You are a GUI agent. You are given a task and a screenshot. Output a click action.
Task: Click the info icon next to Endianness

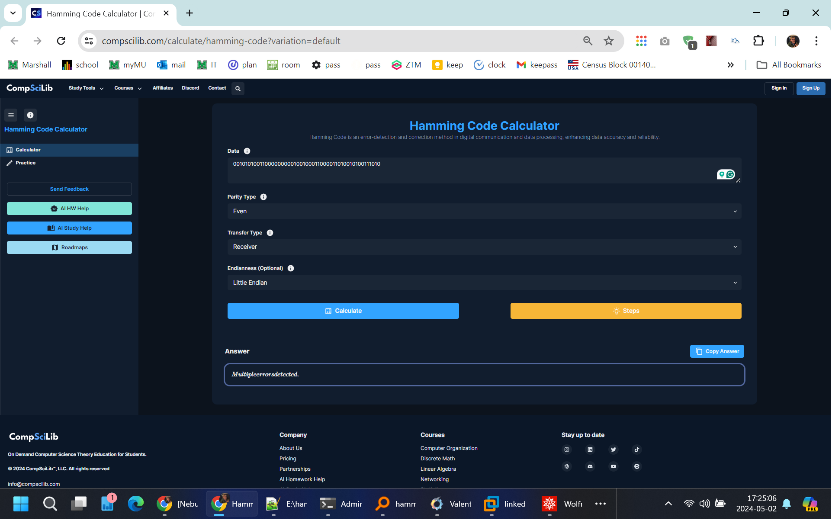point(291,268)
